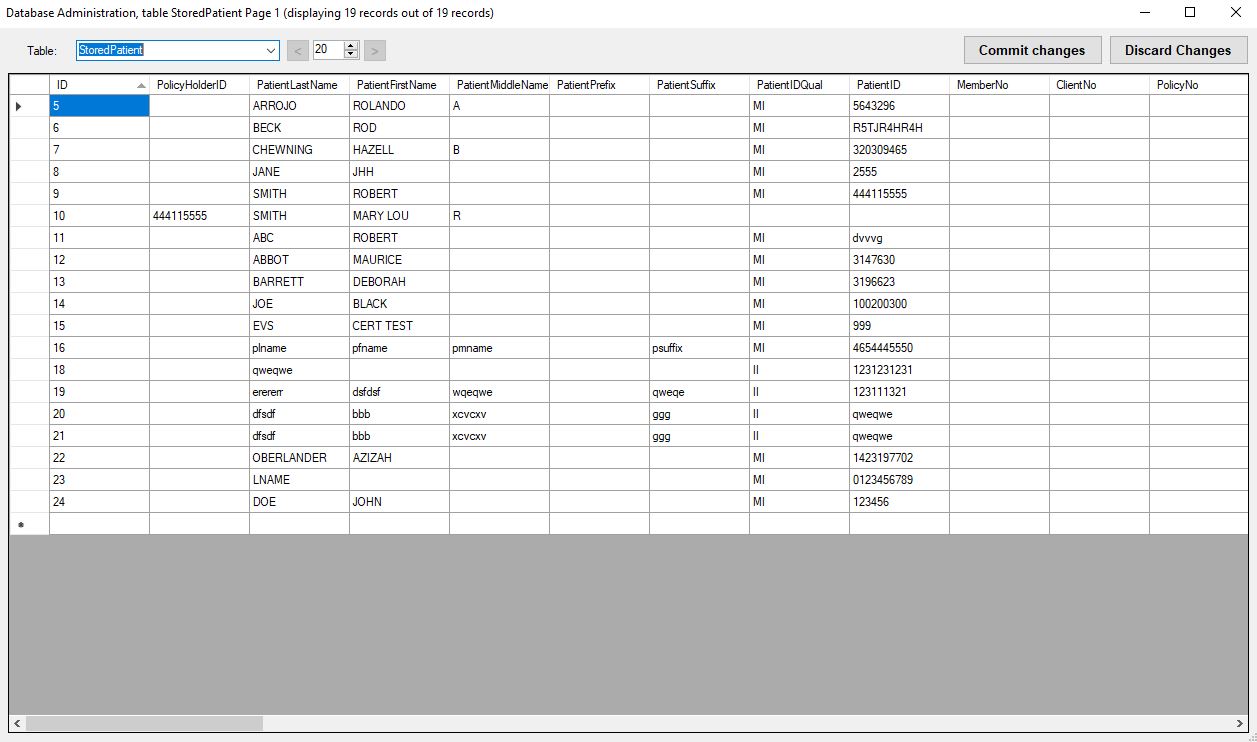Screen dimensions: 1257x742
Task: Click horizontal scrollbar right arrow
Action: tap(1239, 723)
